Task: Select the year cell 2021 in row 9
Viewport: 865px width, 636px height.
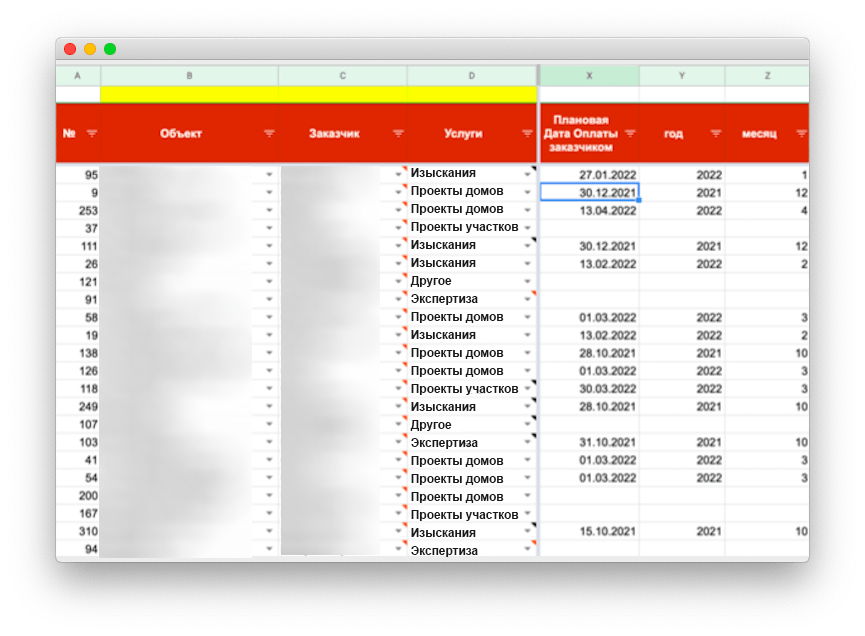Action: point(682,192)
